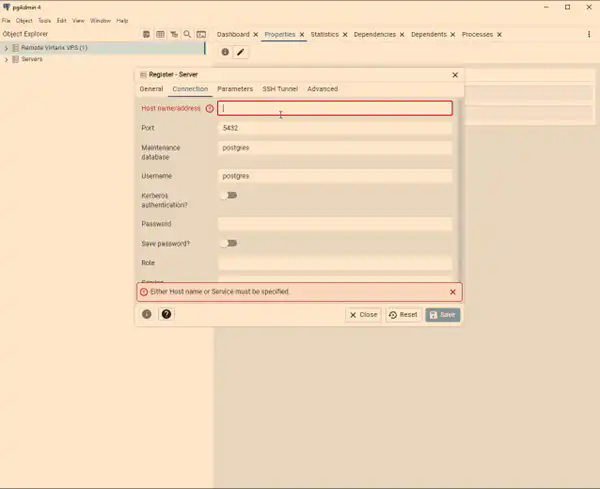The width and height of the screenshot is (600, 489).
Task: Close the Dashboard tab
Action: click(256, 35)
